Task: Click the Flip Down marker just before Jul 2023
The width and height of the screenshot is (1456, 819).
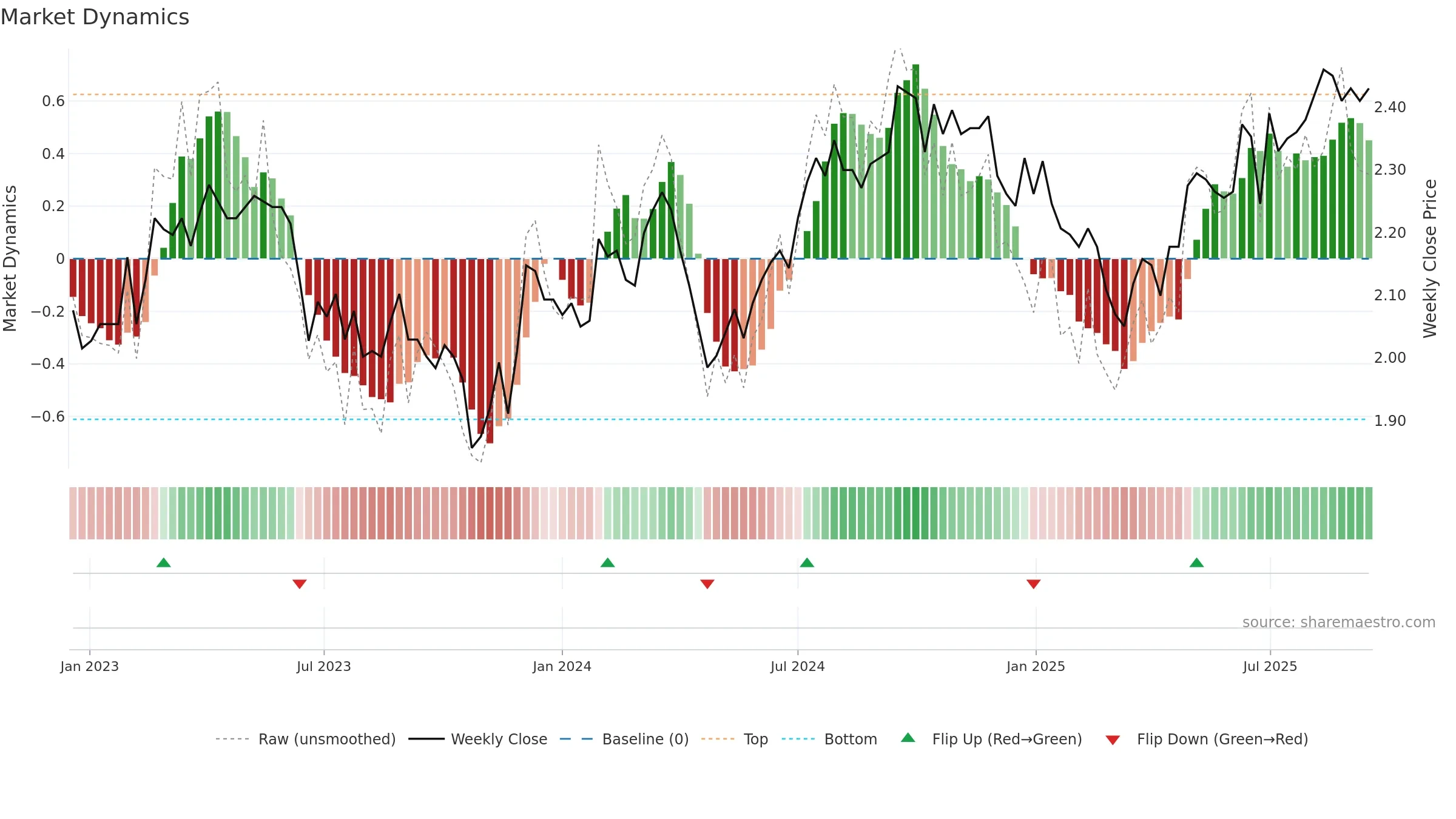Action: click(300, 584)
